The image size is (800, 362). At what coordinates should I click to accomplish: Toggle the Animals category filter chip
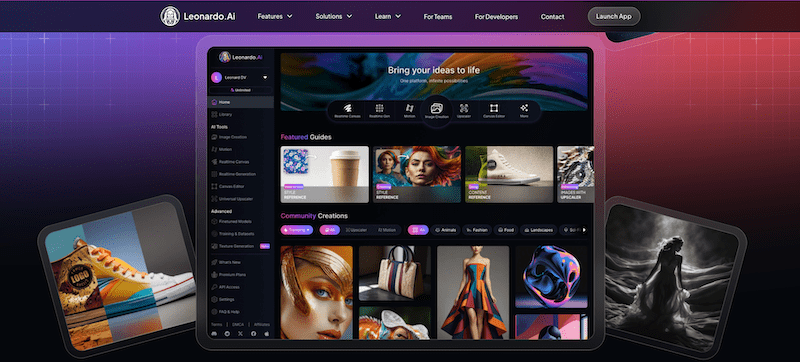445,230
